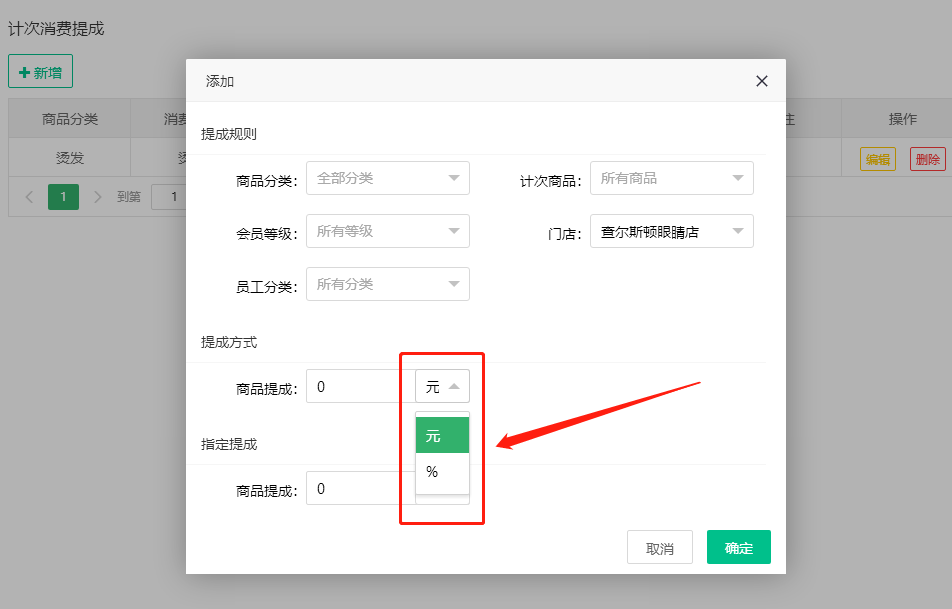Click the 商品提成 input under 提成方式
Image resolution: width=952 pixels, height=609 pixels.
click(360, 387)
